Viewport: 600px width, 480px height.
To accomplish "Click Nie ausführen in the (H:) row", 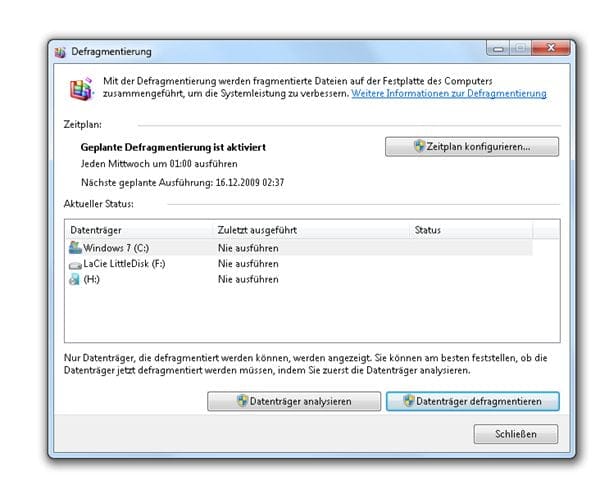I will click(x=247, y=281).
